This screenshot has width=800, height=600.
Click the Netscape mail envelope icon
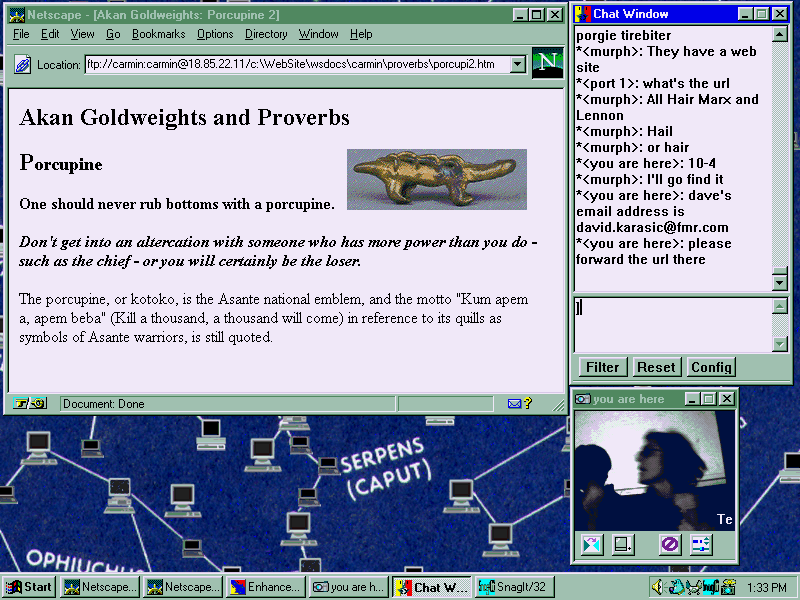coord(514,404)
